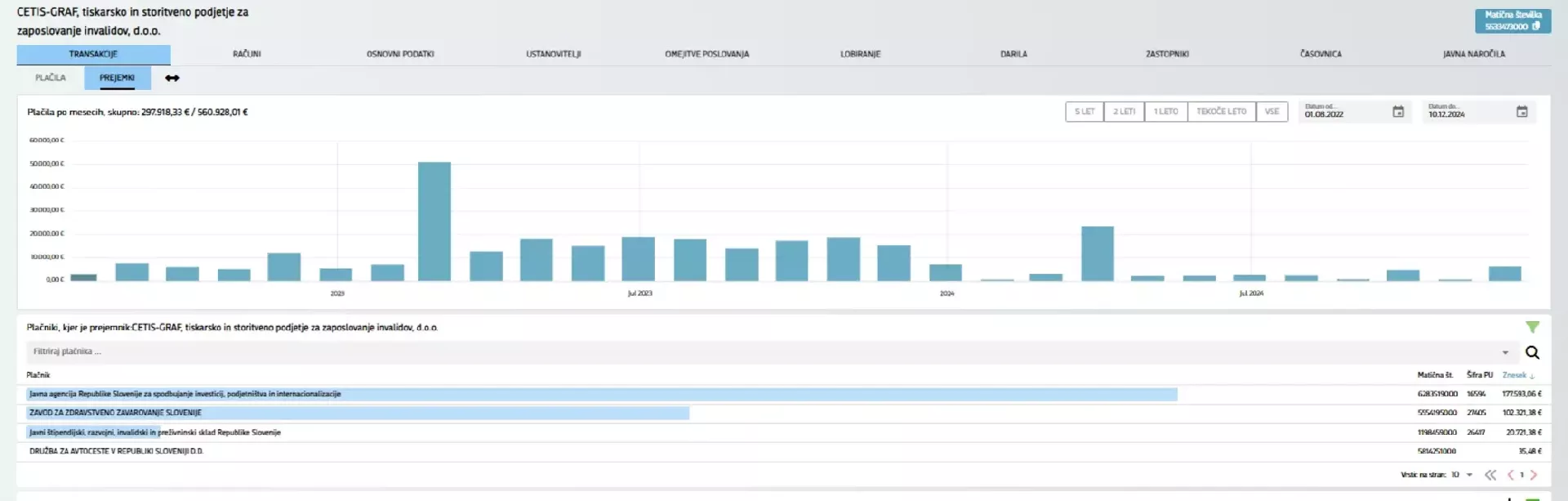Image resolution: width=1568 pixels, height=501 pixels.
Task: Click the double-arrow swap icon beside PREJEMKI
Action: pos(172,78)
